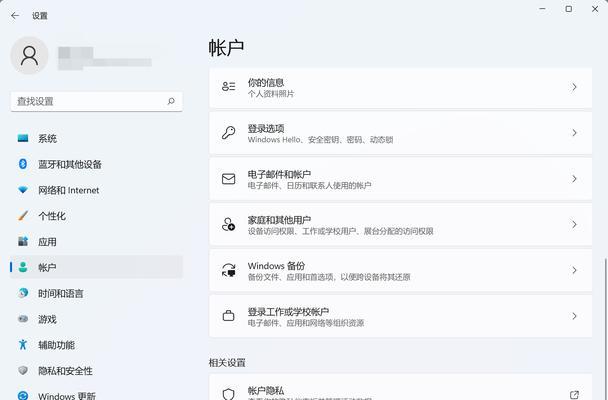Screen dimensions: 608x400
Task: Click the 设置 window title text
Action: (40, 16)
